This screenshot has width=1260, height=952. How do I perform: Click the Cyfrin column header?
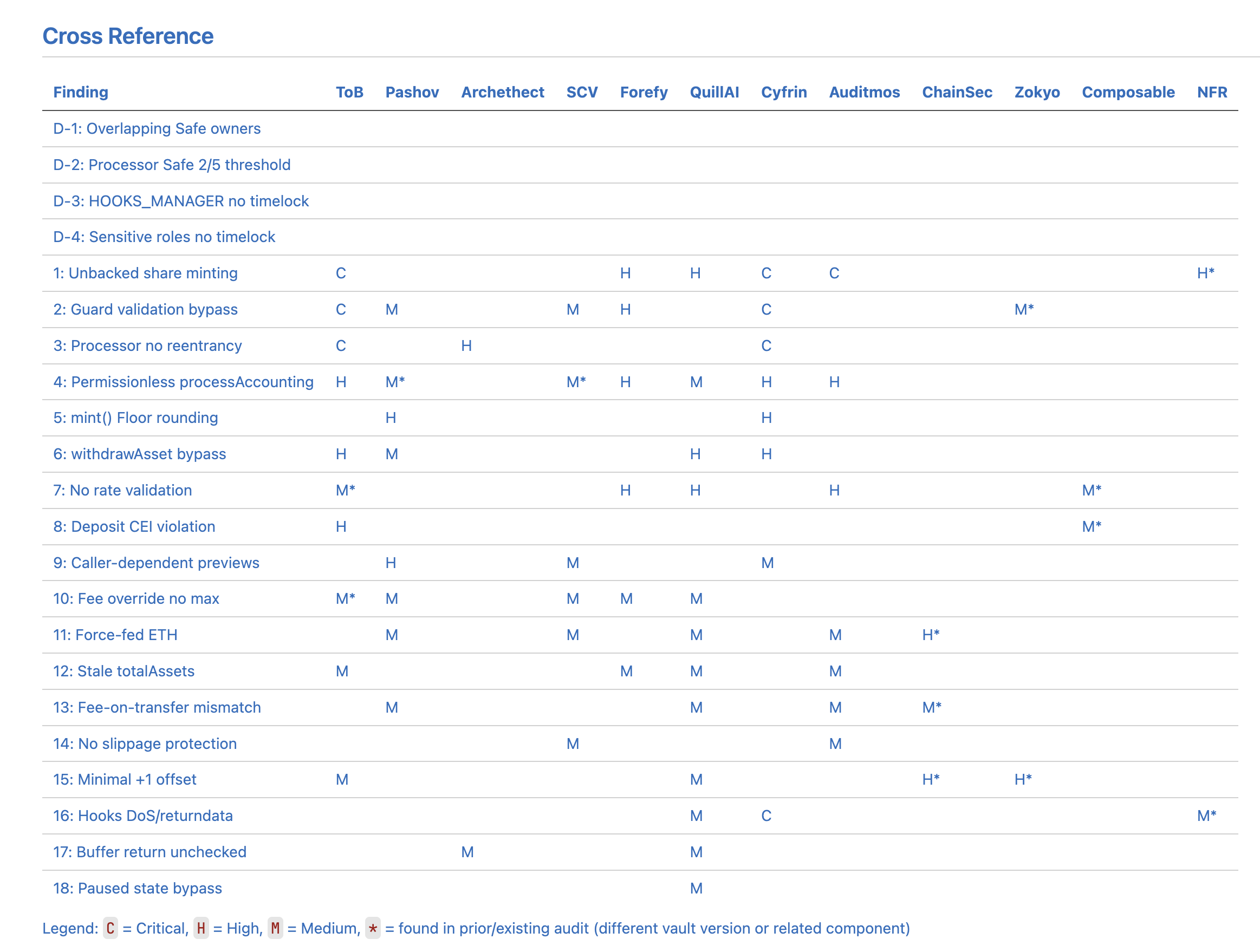coord(783,92)
